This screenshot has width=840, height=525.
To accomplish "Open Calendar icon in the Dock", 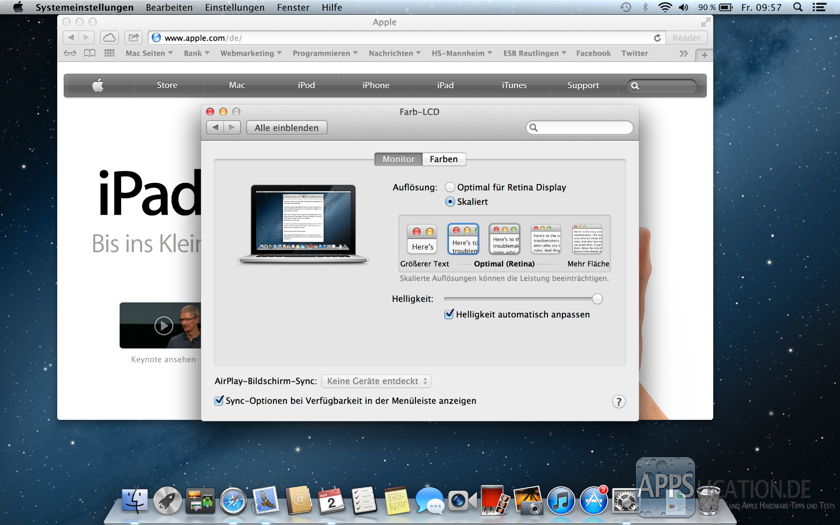I will tap(331, 501).
